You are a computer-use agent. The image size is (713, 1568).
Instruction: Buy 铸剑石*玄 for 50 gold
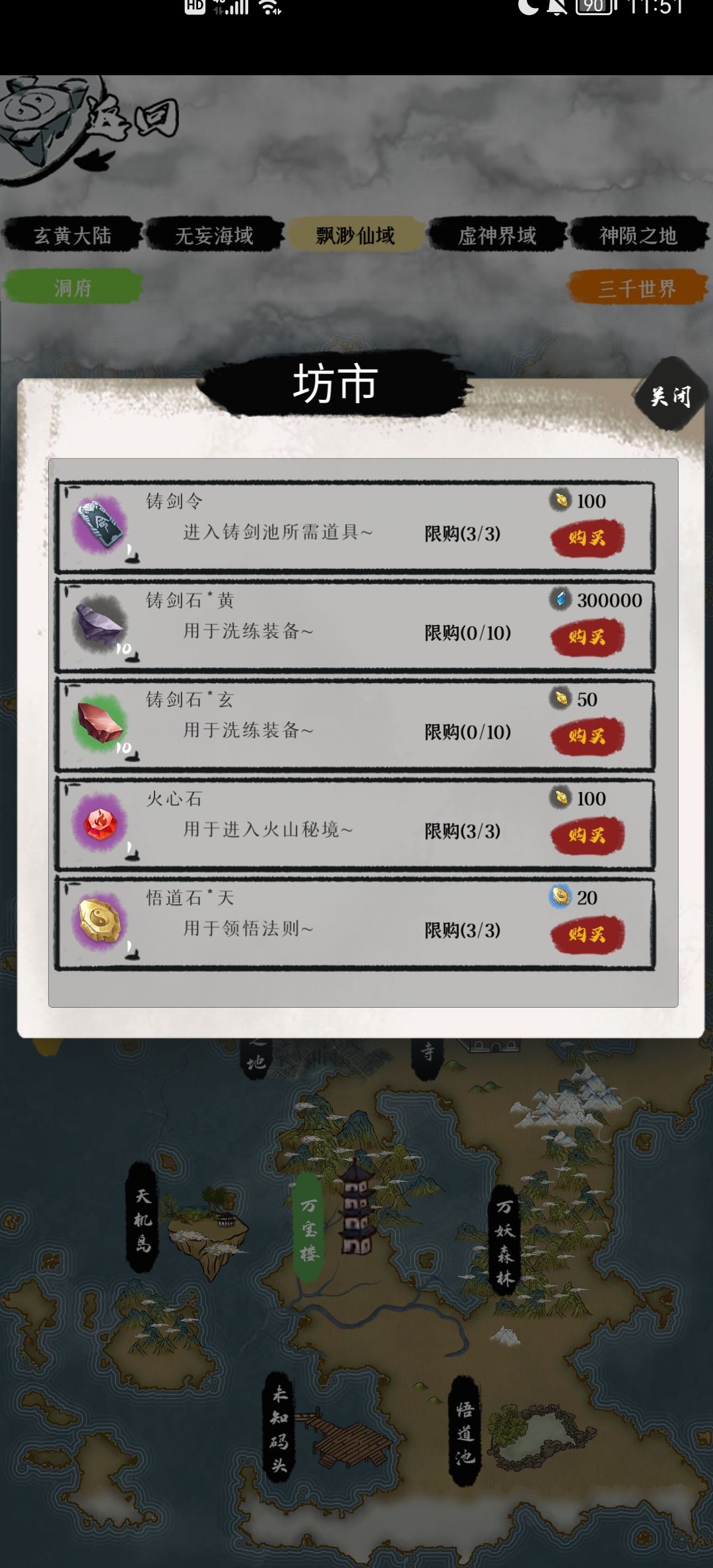(x=588, y=736)
